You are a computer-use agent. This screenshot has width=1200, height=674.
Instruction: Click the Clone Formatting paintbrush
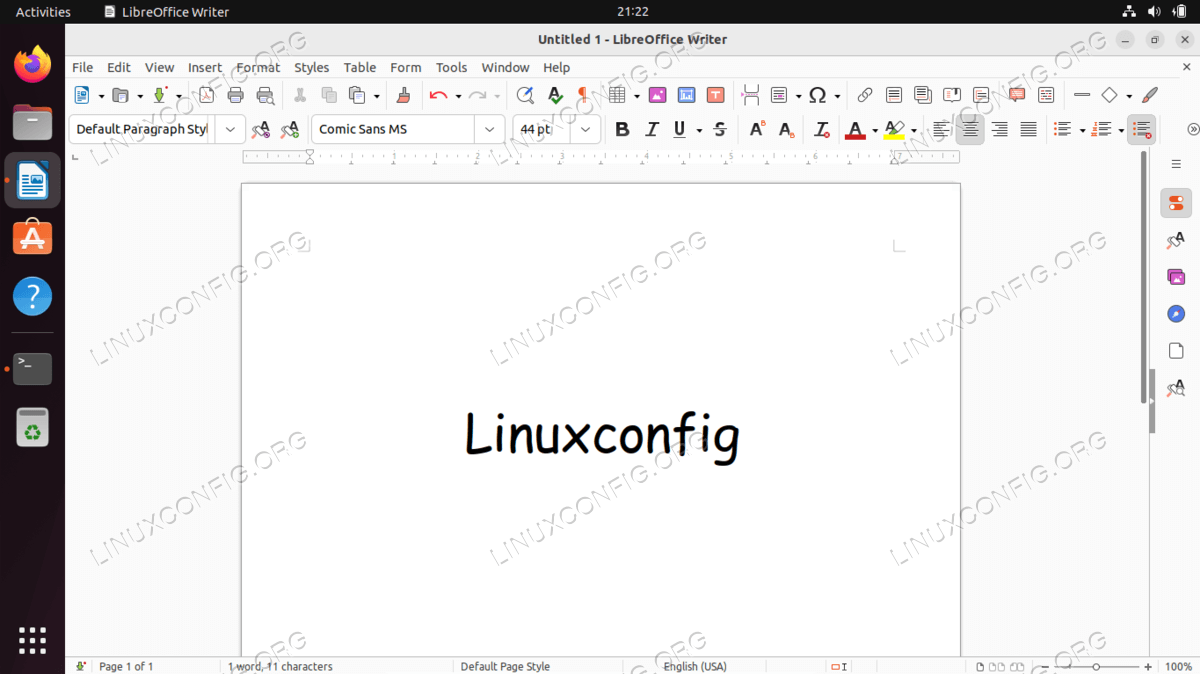click(404, 95)
